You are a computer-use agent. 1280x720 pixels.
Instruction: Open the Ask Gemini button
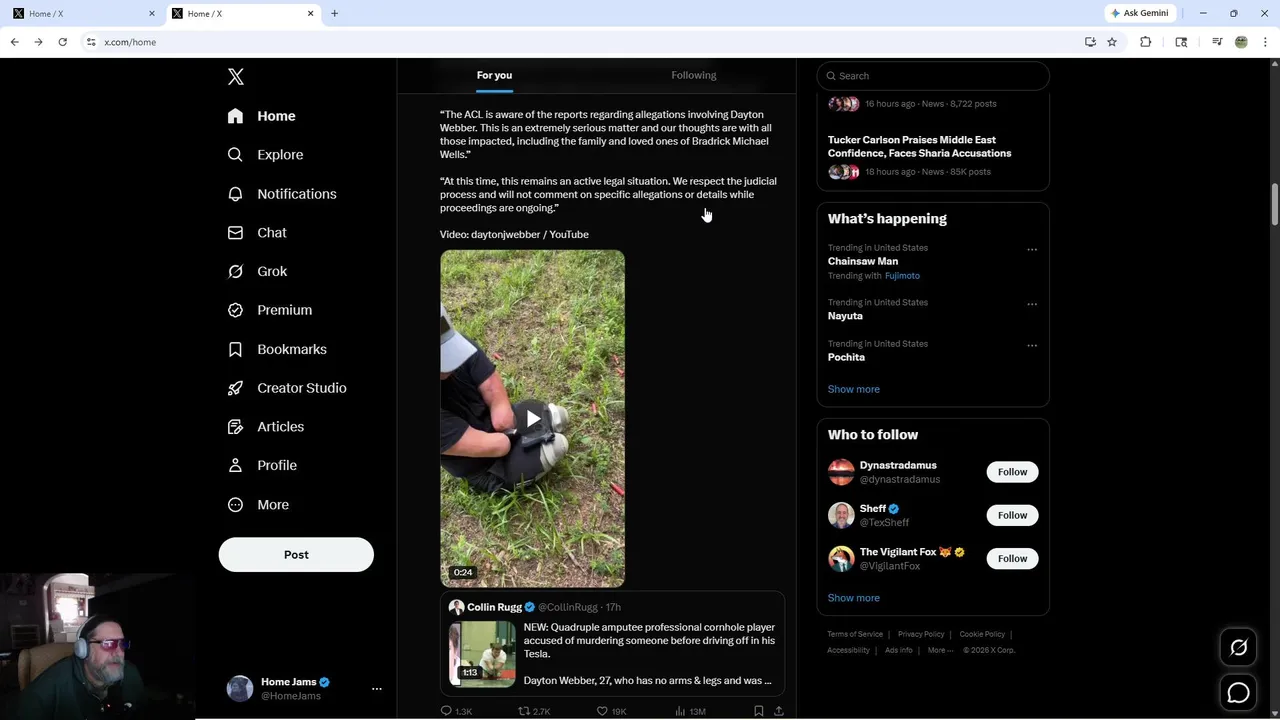pos(1138,13)
